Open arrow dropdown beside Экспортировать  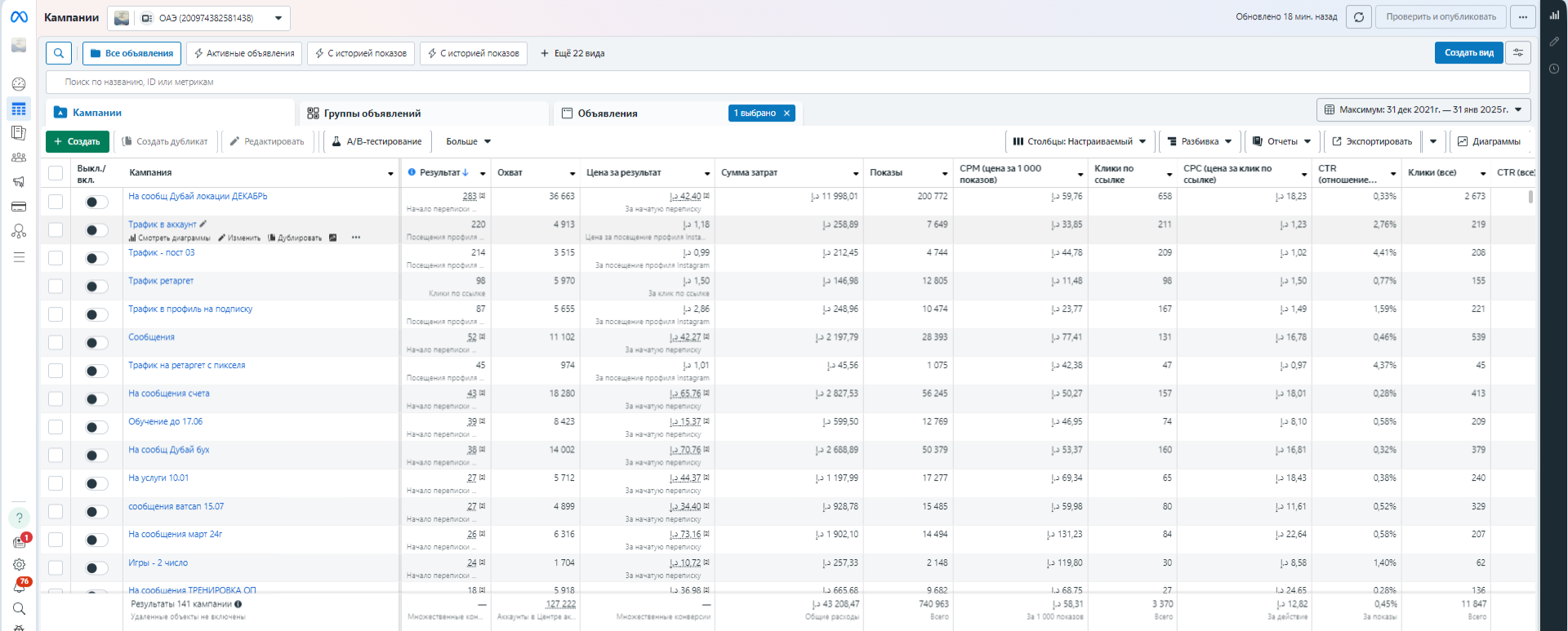1433,141
